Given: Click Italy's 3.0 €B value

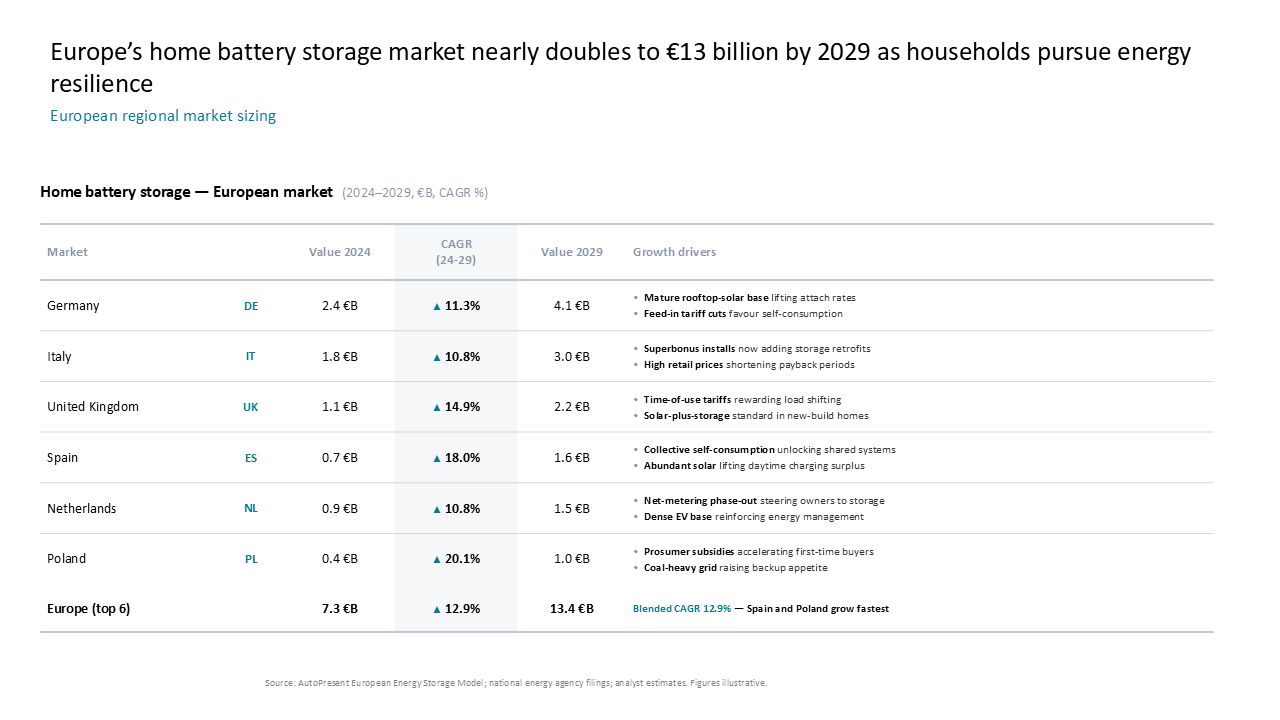Looking at the screenshot, I should point(572,357).
